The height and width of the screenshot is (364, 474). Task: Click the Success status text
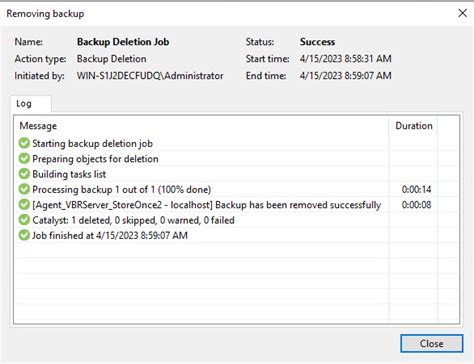click(x=317, y=42)
